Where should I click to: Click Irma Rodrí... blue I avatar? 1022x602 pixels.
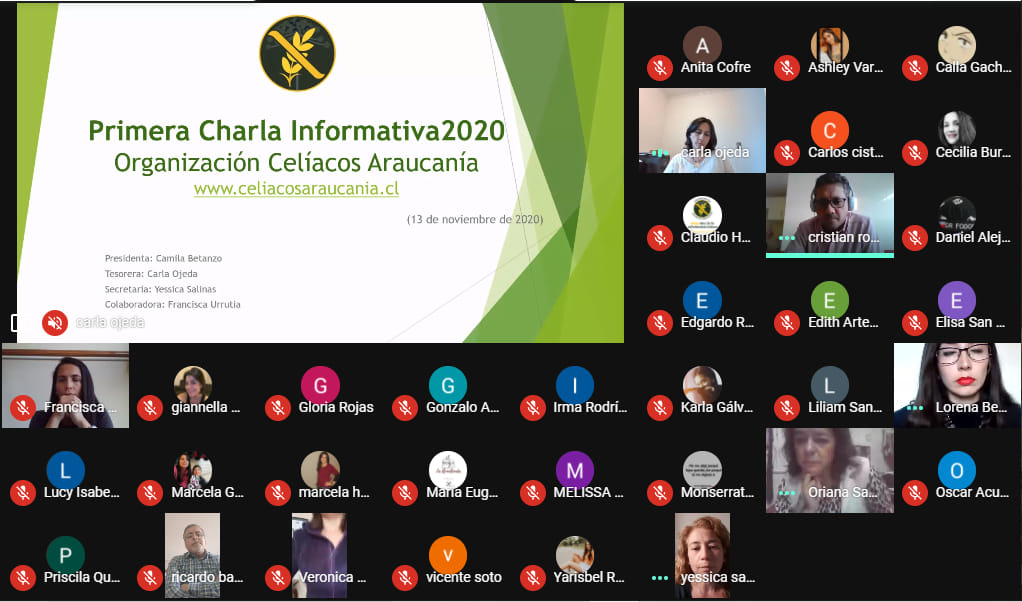click(574, 385)
